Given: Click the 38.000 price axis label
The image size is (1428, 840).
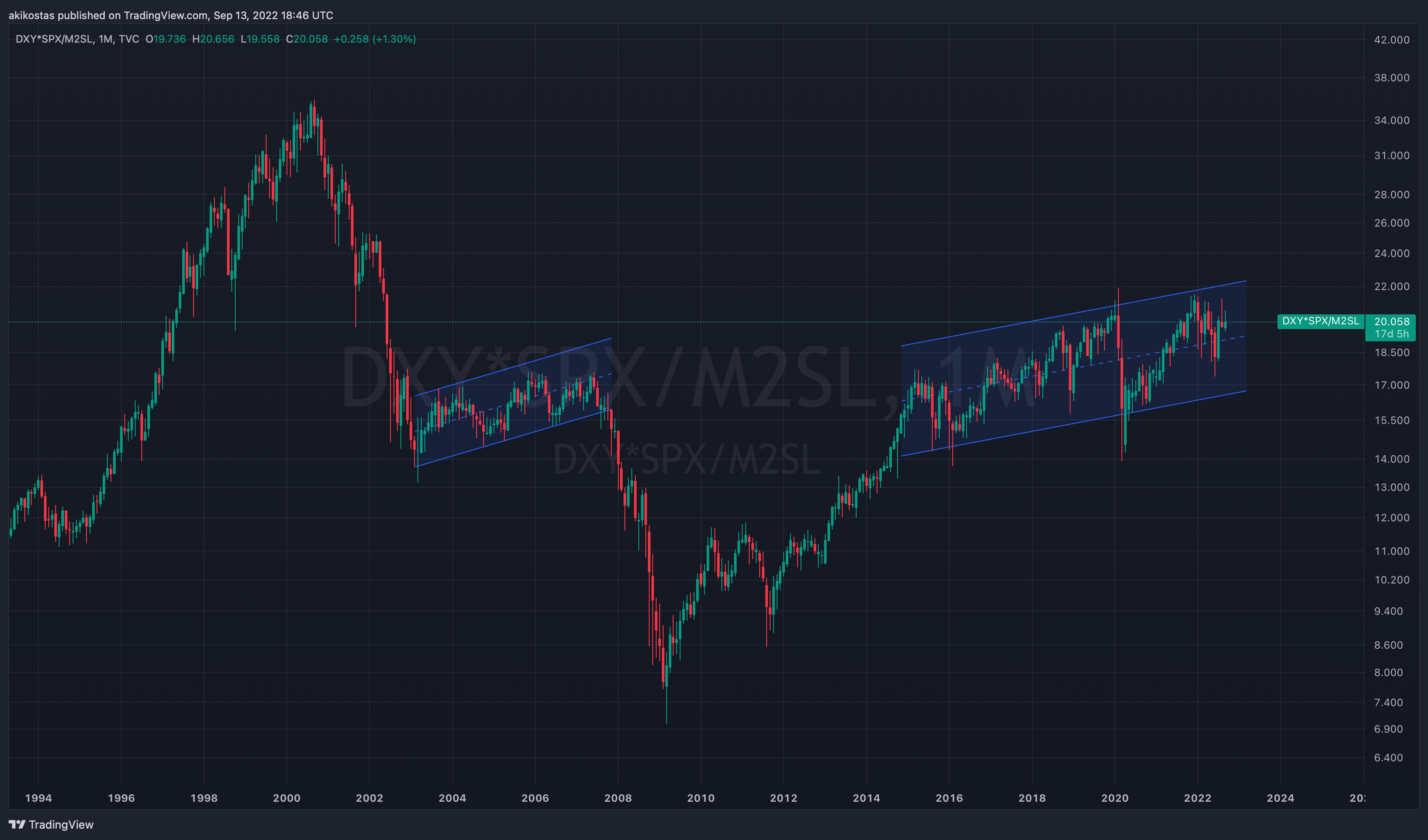Looking at the screenshot, I should tap(1392, 77).
